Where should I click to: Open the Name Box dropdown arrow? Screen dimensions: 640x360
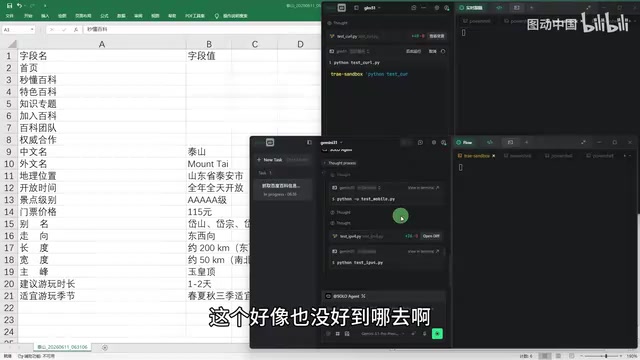pyautogui.click(x=32, y=30)
